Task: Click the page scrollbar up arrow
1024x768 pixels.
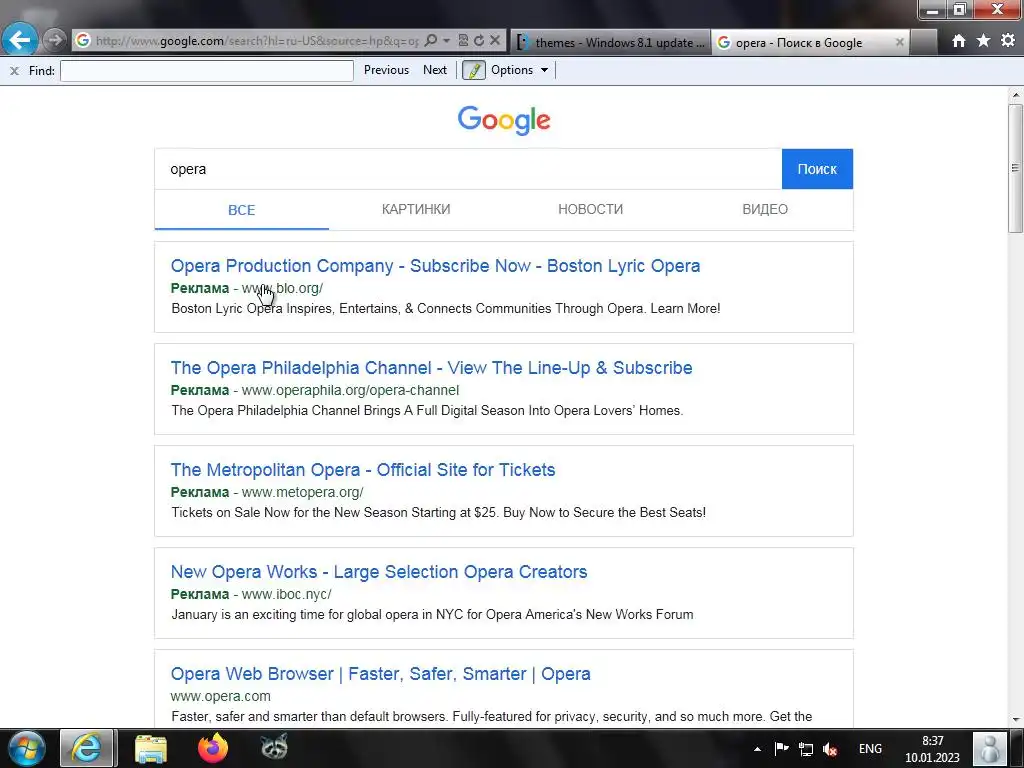Action: tap(1016, 95)
